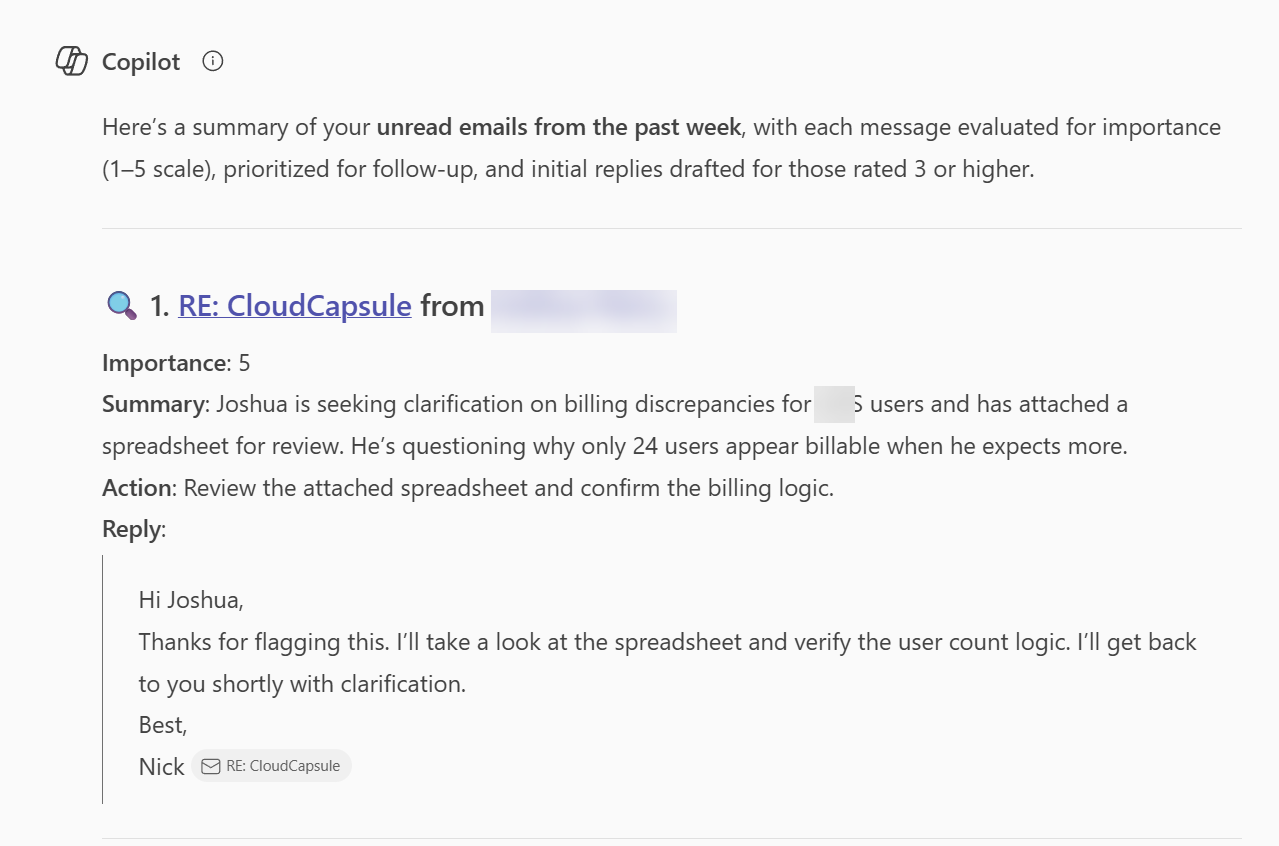Select the Reply section heading

[x=131, y=528]
